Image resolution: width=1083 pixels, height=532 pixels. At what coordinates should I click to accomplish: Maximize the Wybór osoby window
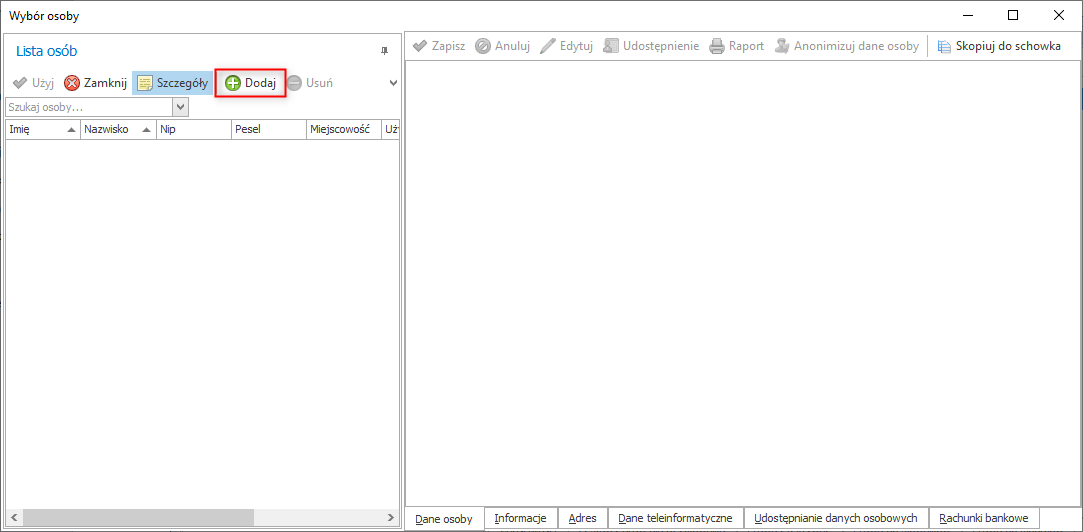[1013, 15]
